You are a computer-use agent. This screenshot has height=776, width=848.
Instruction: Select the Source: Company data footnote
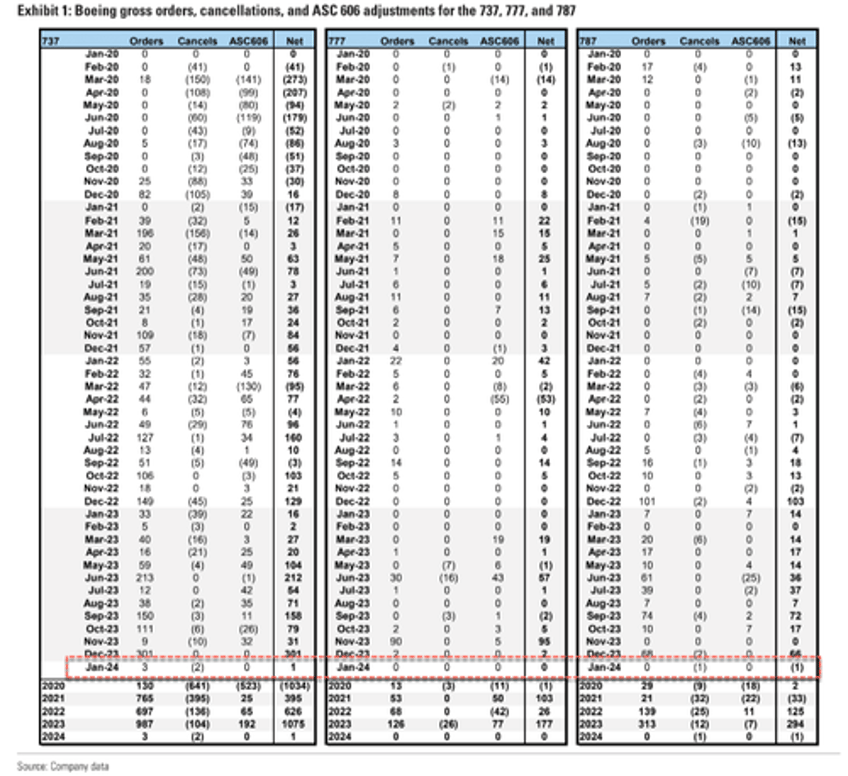pos(63,766)
